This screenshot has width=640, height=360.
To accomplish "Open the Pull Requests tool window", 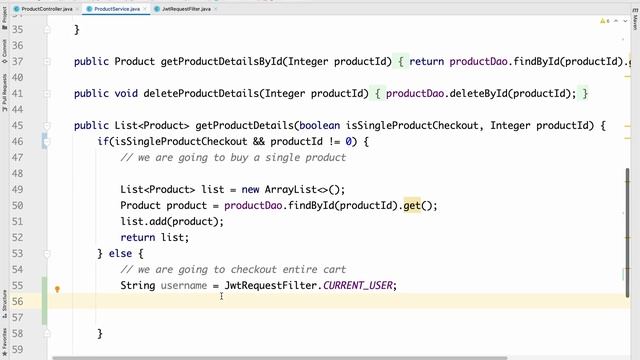I will point(4,92).
